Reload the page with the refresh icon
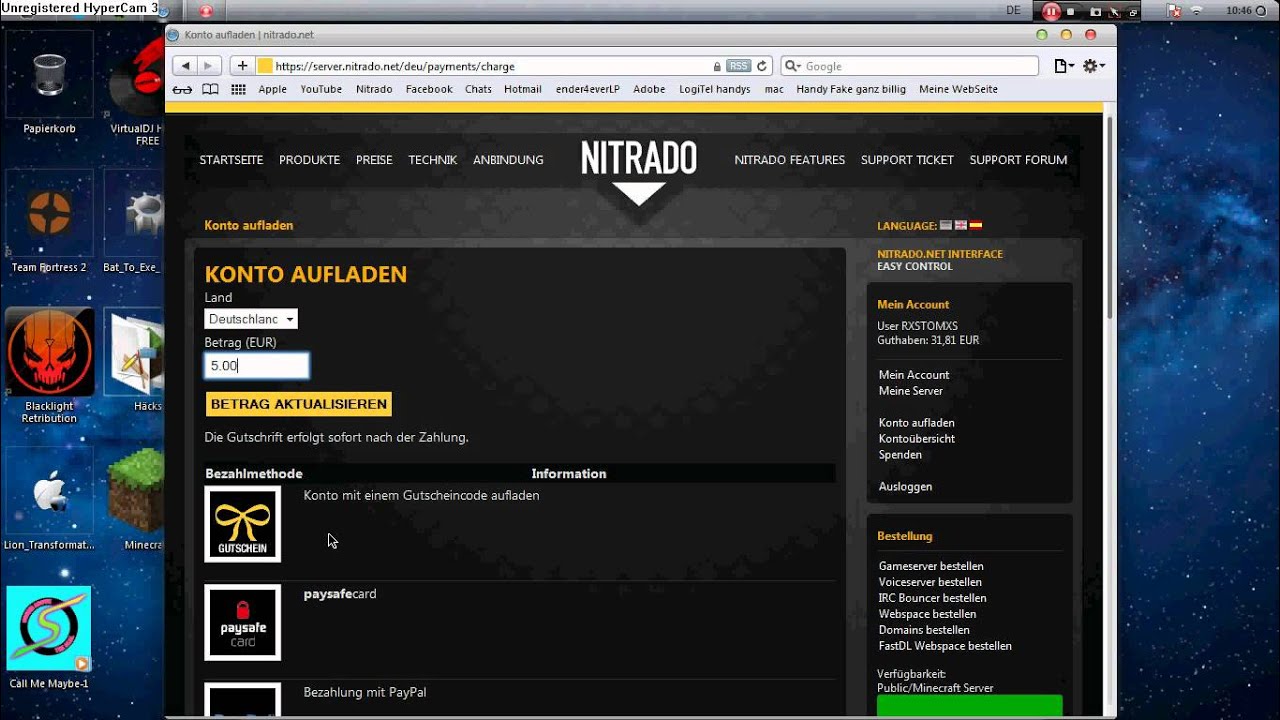 coord(761,66)
